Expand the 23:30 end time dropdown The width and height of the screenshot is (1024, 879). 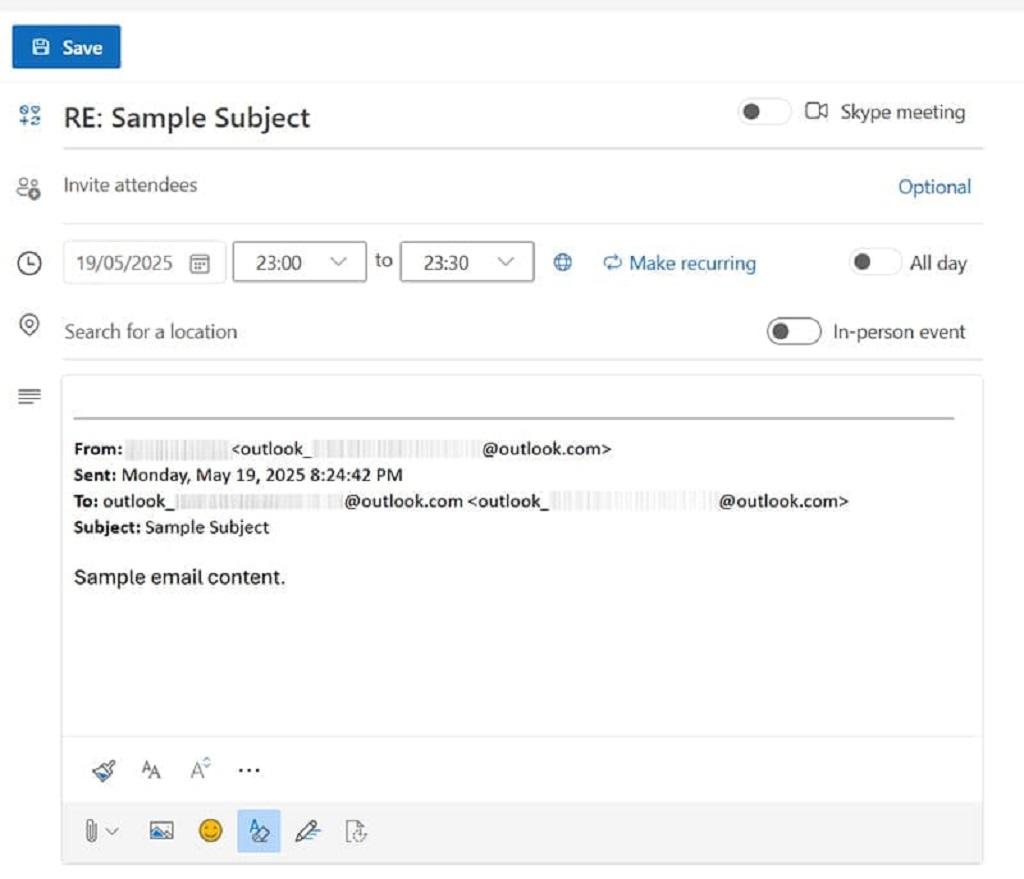[x=466, y=263]
